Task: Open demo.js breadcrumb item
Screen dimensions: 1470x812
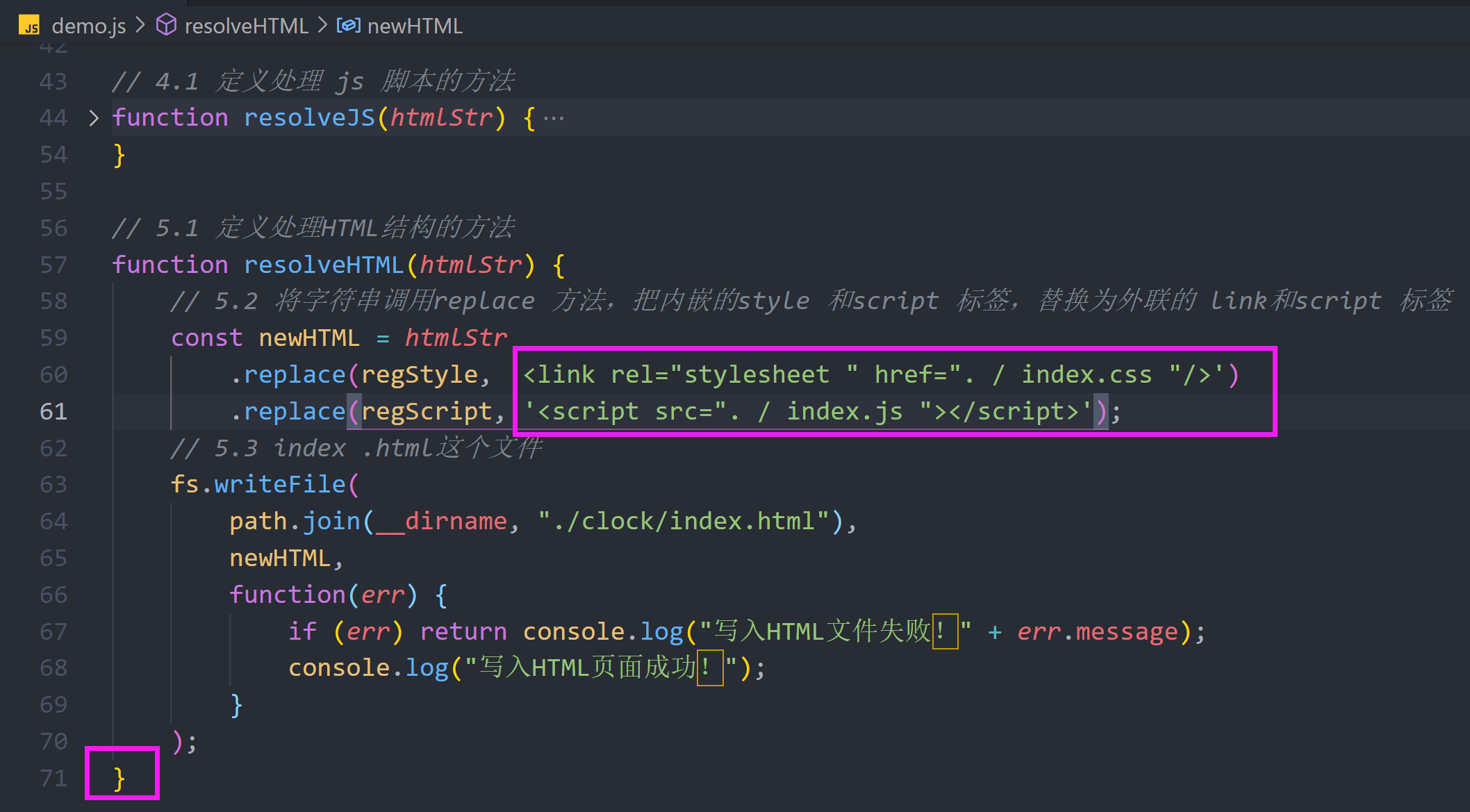Action: click(88, 26)
